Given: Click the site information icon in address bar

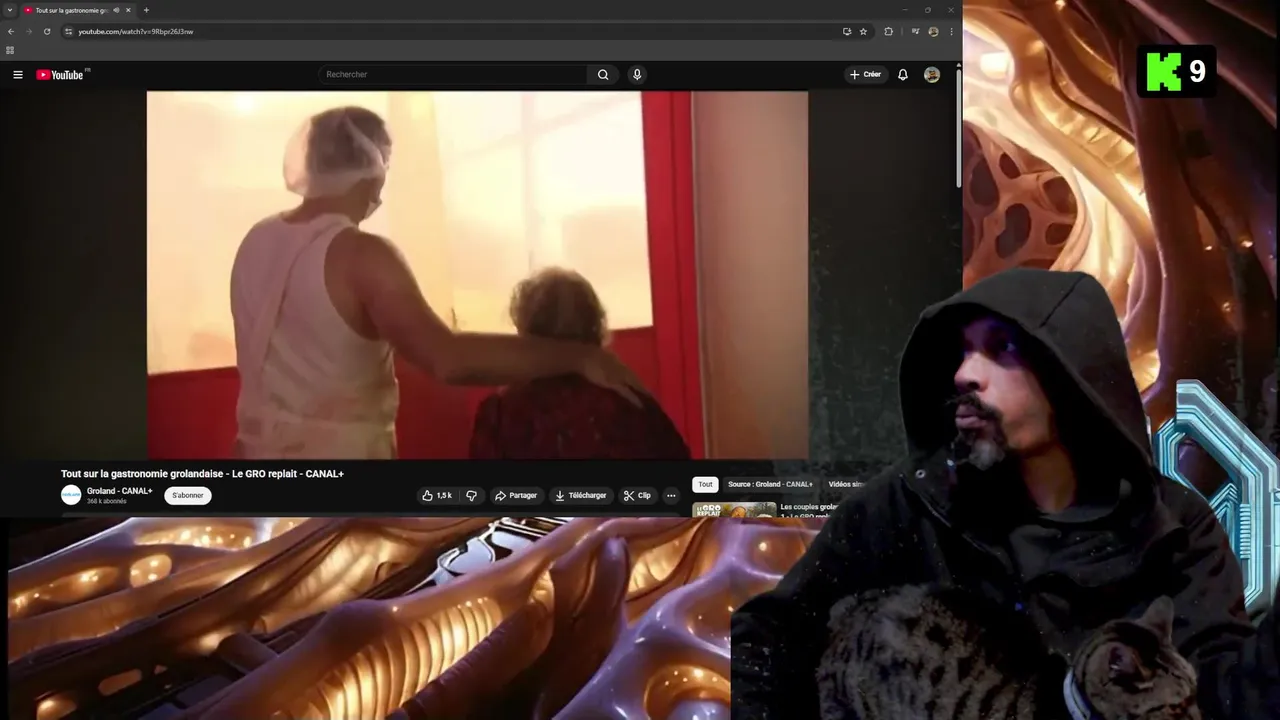Looking at the screenshot, I should 69,31.
